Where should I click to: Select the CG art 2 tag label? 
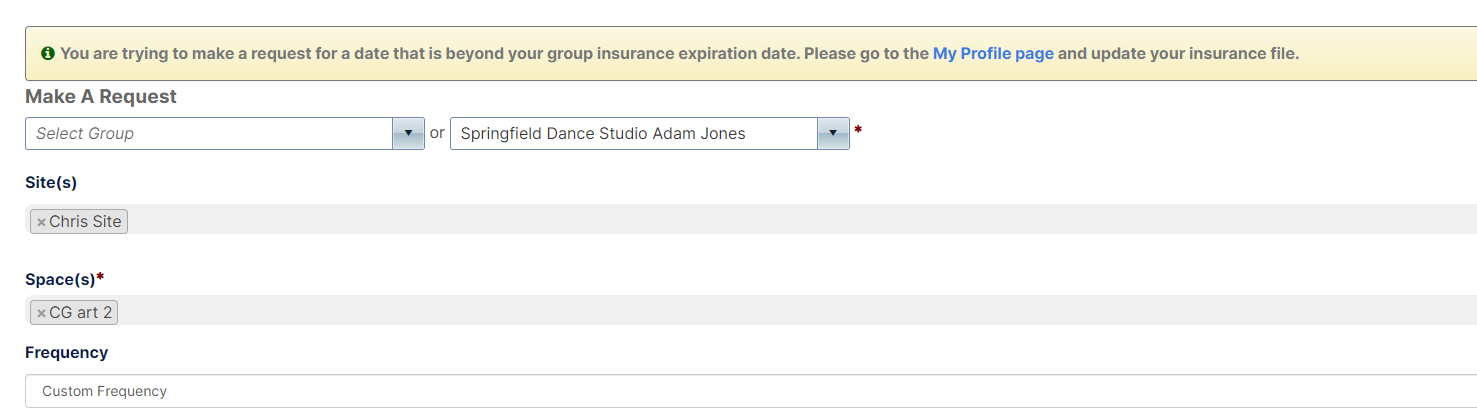pos(80,313)
